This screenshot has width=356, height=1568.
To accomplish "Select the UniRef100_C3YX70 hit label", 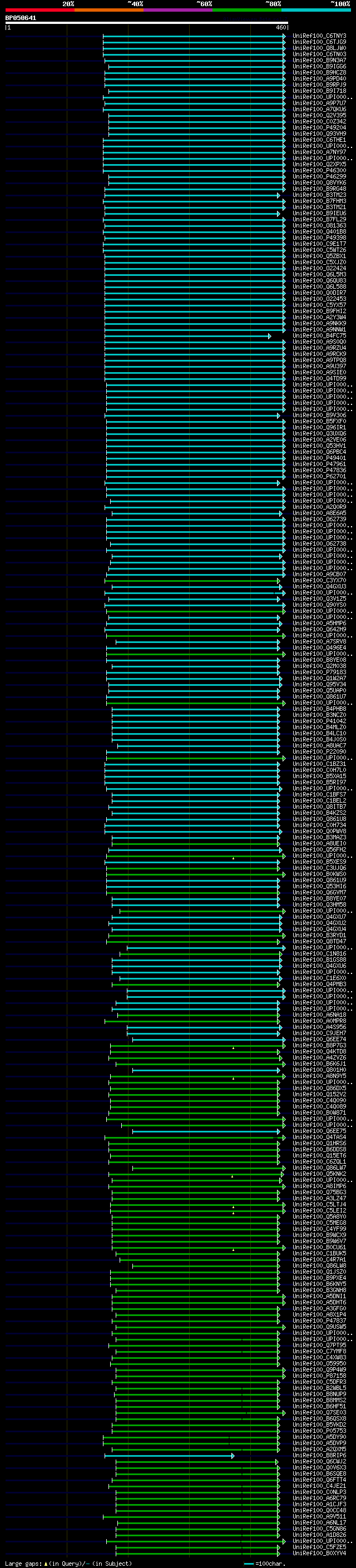I will (319, 581).
